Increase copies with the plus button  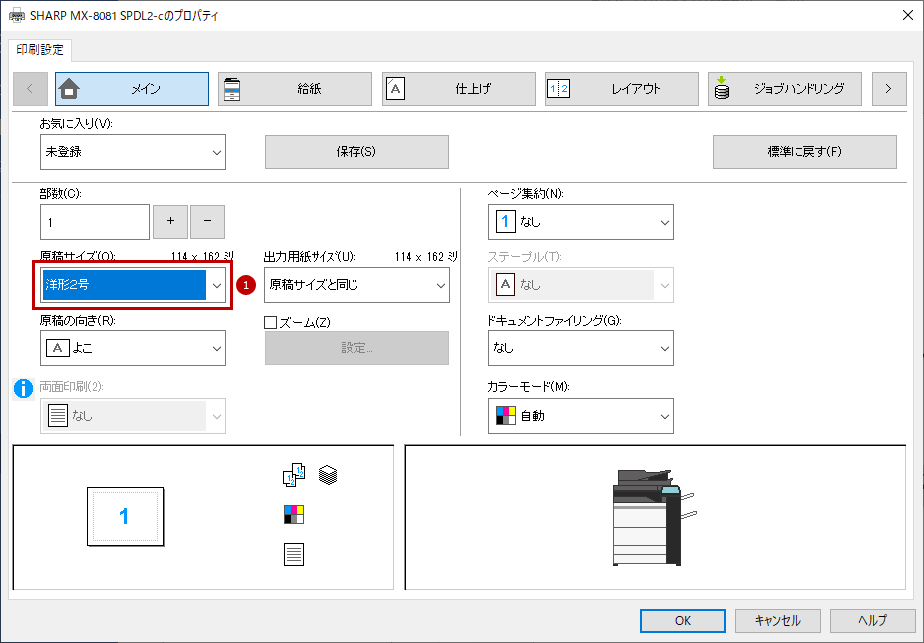click(170, 222)
